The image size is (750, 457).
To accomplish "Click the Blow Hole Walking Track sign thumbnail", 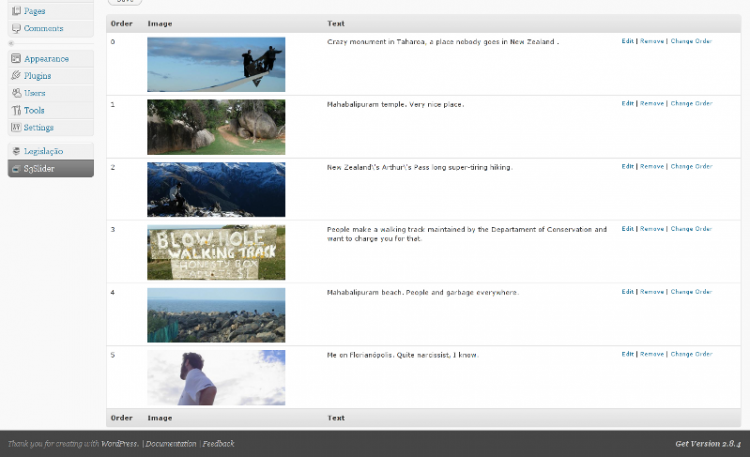I will pyautogui.click(x=216, y=252).
